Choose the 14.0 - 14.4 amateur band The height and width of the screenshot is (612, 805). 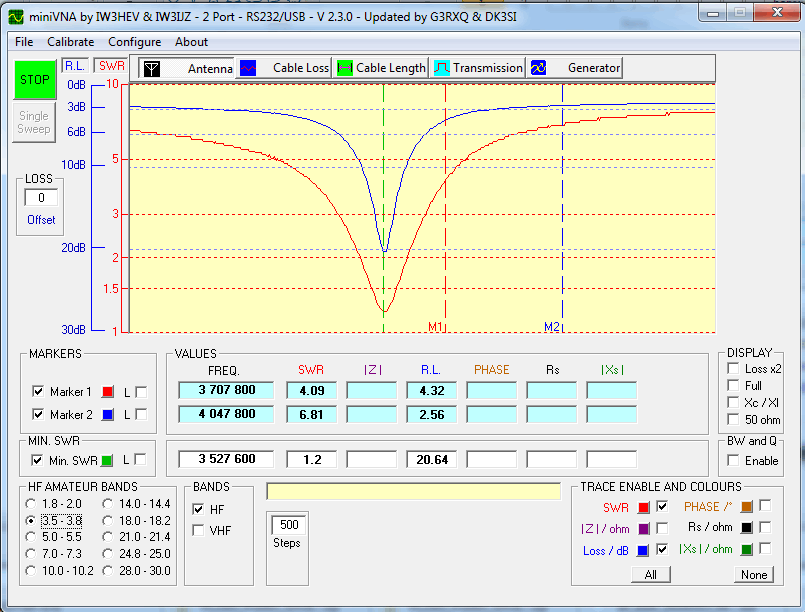109,505
